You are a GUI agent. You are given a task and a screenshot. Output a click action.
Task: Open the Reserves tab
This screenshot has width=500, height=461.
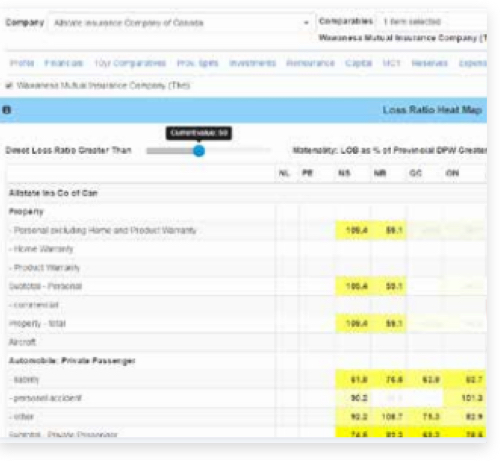pyautogui.click(x=429, y=63)
